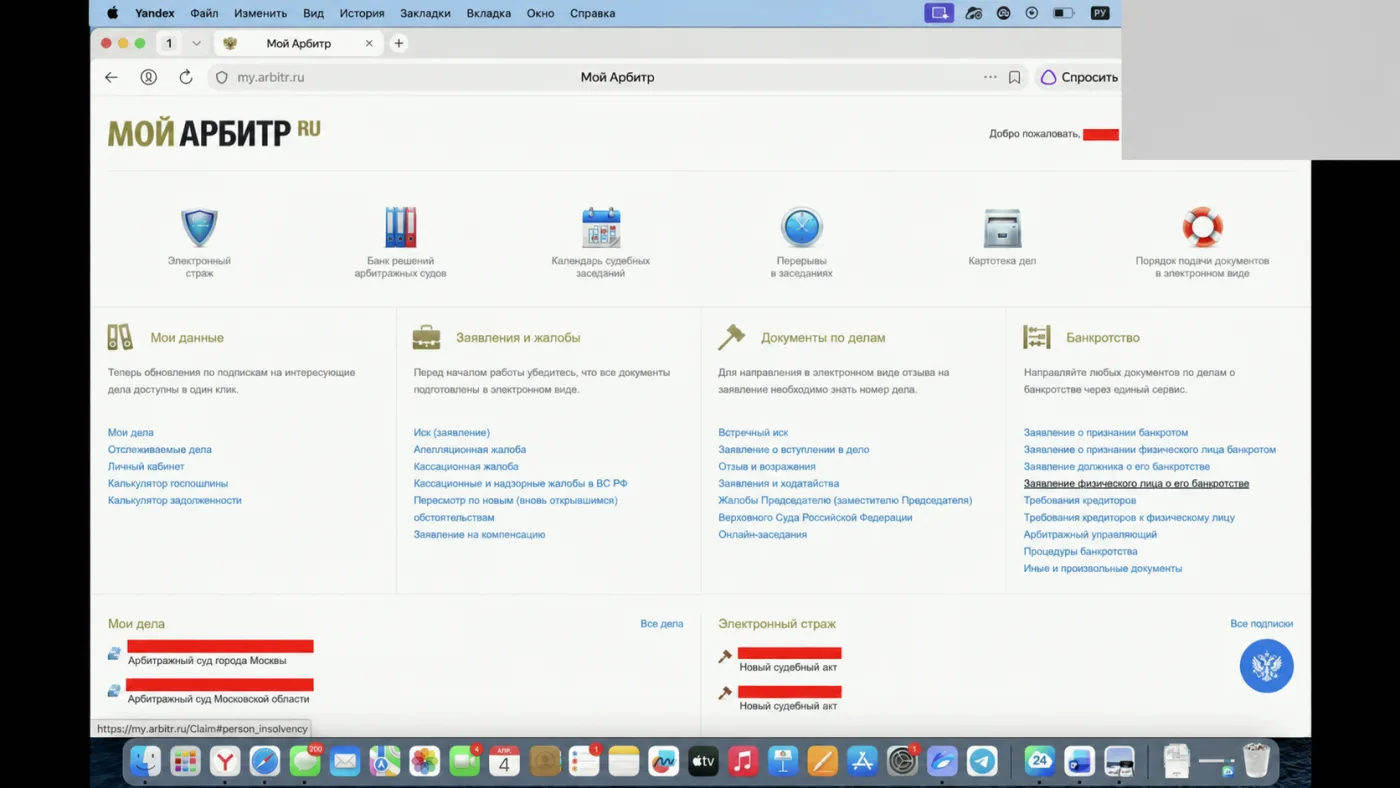Open the Картотека дел cabinet icon
This screenshot has height=788, width=1400.
pos(1002,228)
